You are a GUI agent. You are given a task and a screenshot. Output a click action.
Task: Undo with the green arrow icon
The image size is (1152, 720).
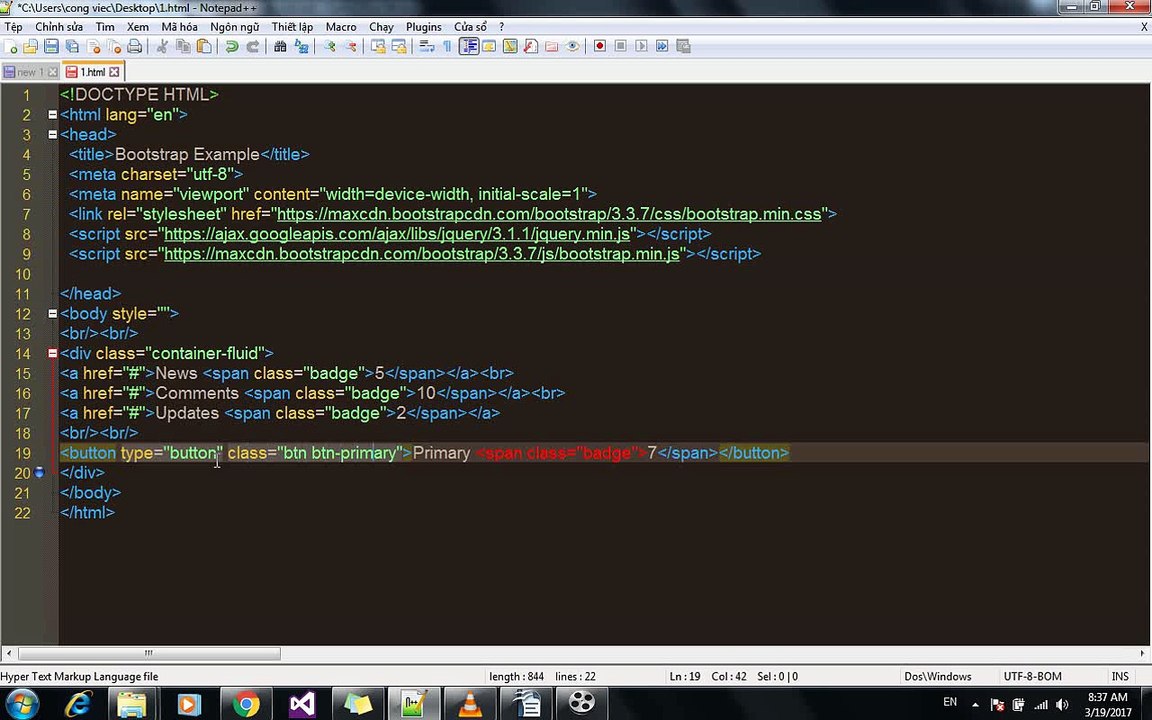[x=231, y=46]
